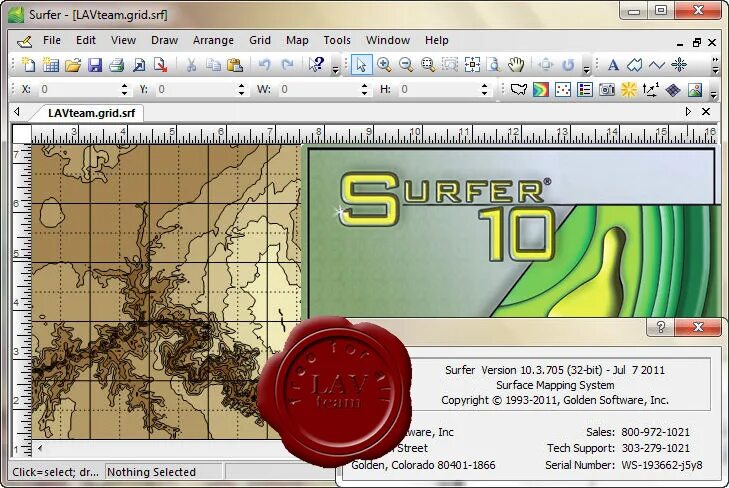Open the File menu

point(52,40)
